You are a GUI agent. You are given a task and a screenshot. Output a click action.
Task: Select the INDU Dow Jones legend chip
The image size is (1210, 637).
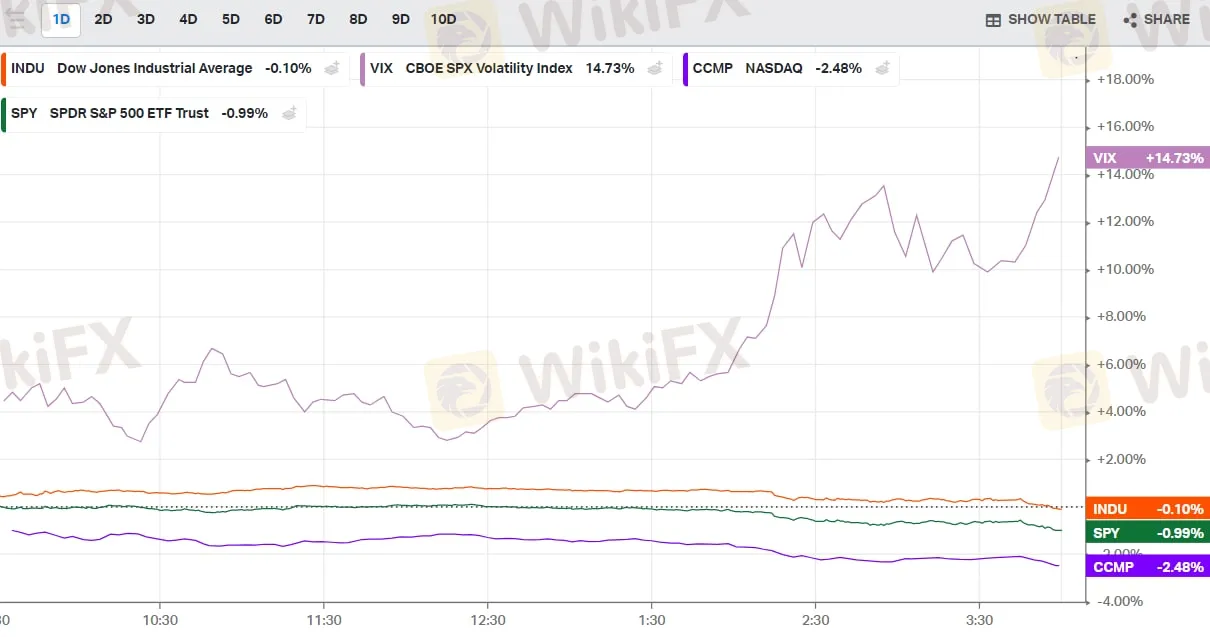click(x=174, y=69)
